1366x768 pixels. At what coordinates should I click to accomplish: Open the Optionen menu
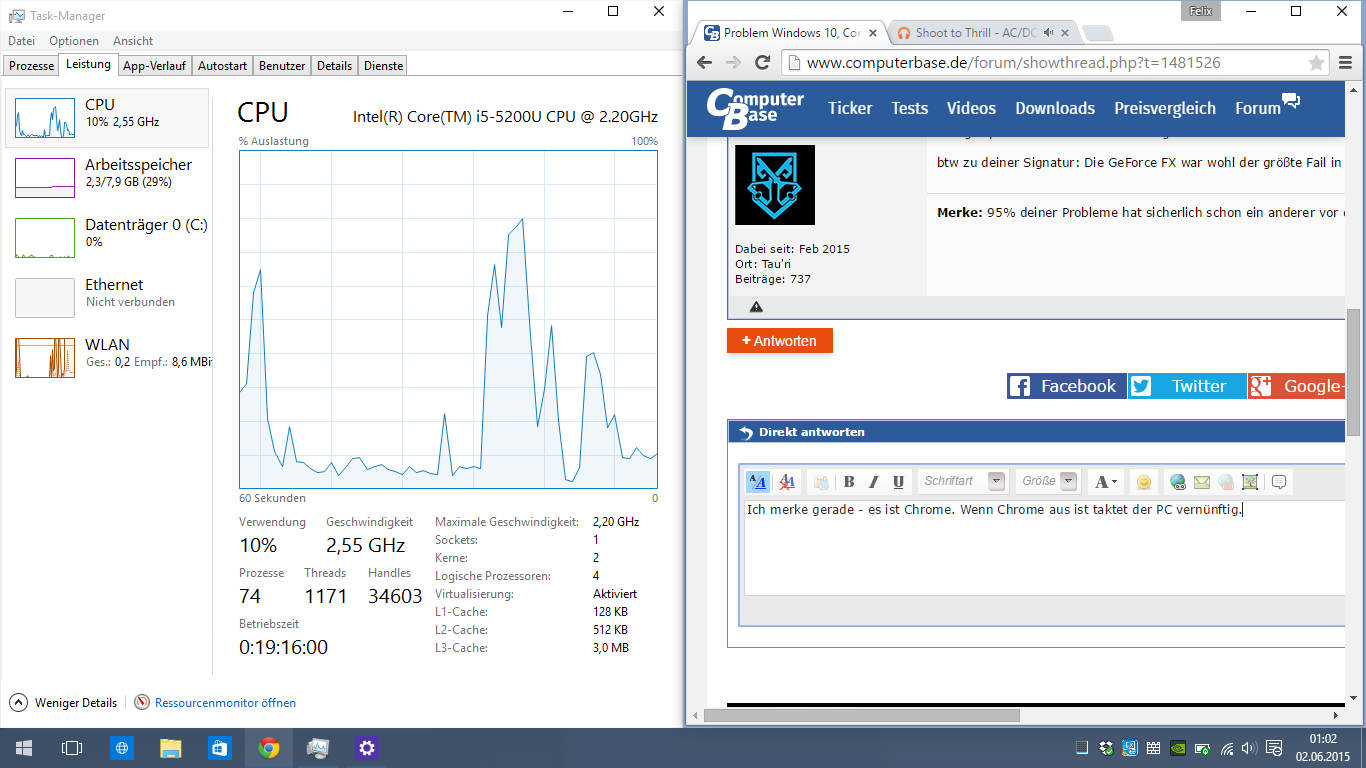[74, 41]
